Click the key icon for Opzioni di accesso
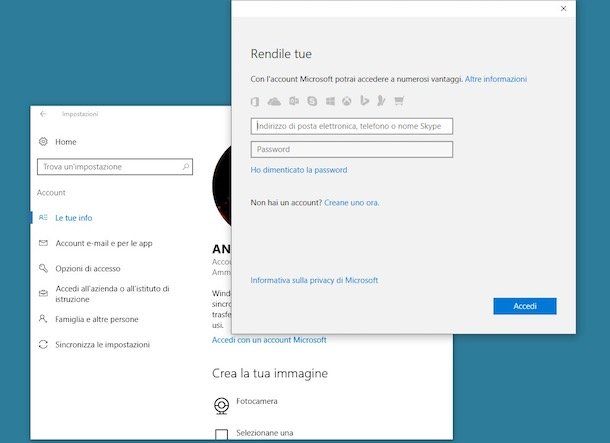Image resolution: width=610 pixels, height=443 pixels. click(43, 268)
